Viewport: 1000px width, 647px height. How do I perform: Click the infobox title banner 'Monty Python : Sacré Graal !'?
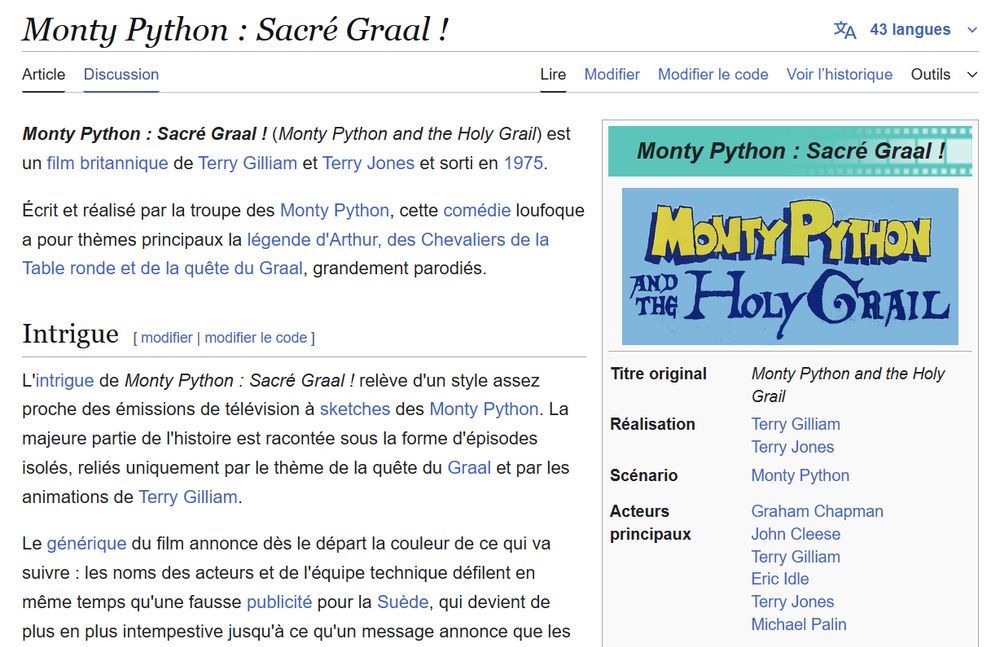[790, 151]
